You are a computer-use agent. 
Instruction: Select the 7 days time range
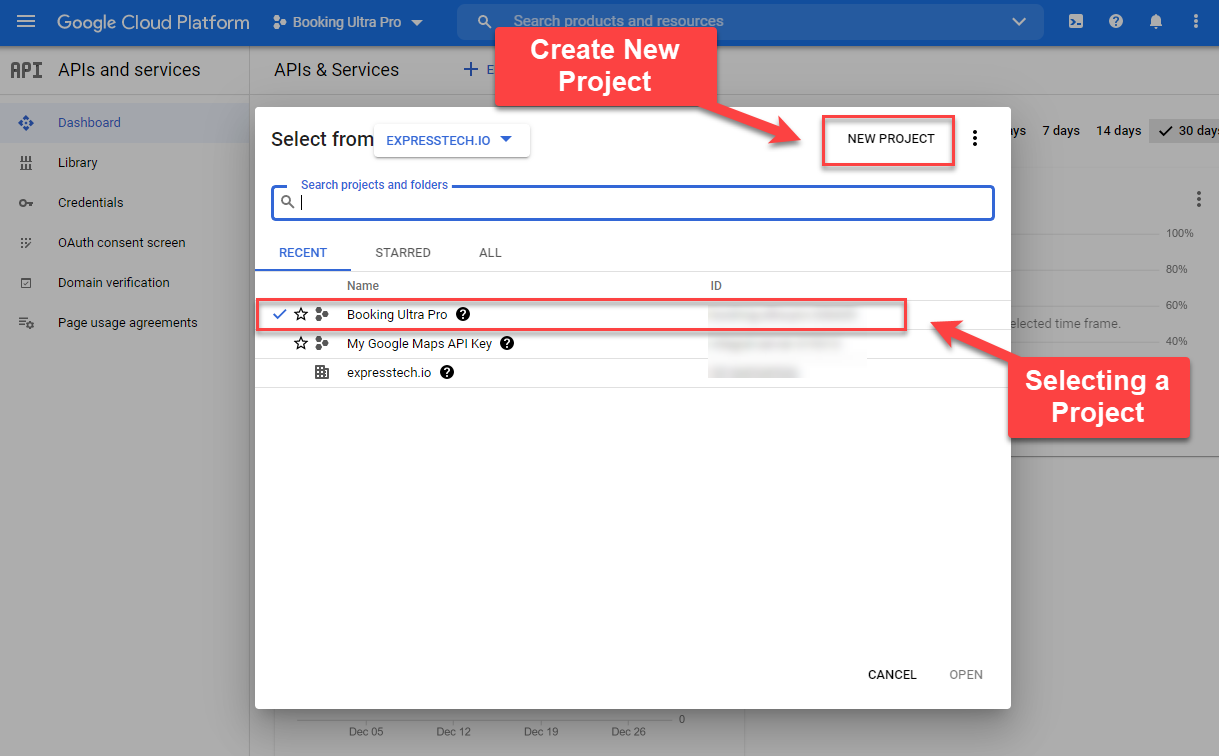[1061, 131]
